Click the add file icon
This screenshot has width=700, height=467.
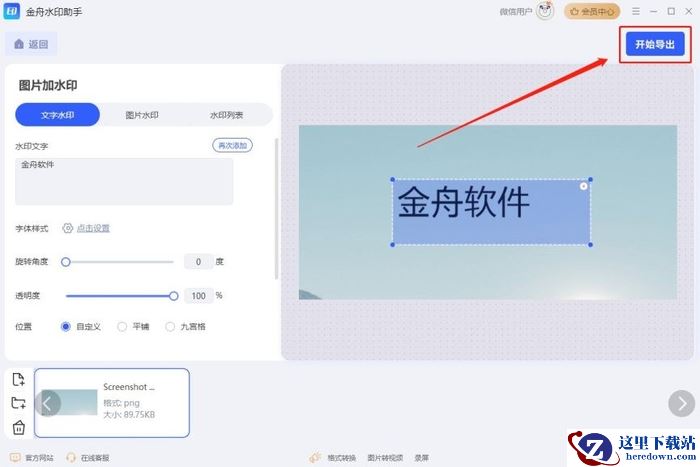(18, 379)
